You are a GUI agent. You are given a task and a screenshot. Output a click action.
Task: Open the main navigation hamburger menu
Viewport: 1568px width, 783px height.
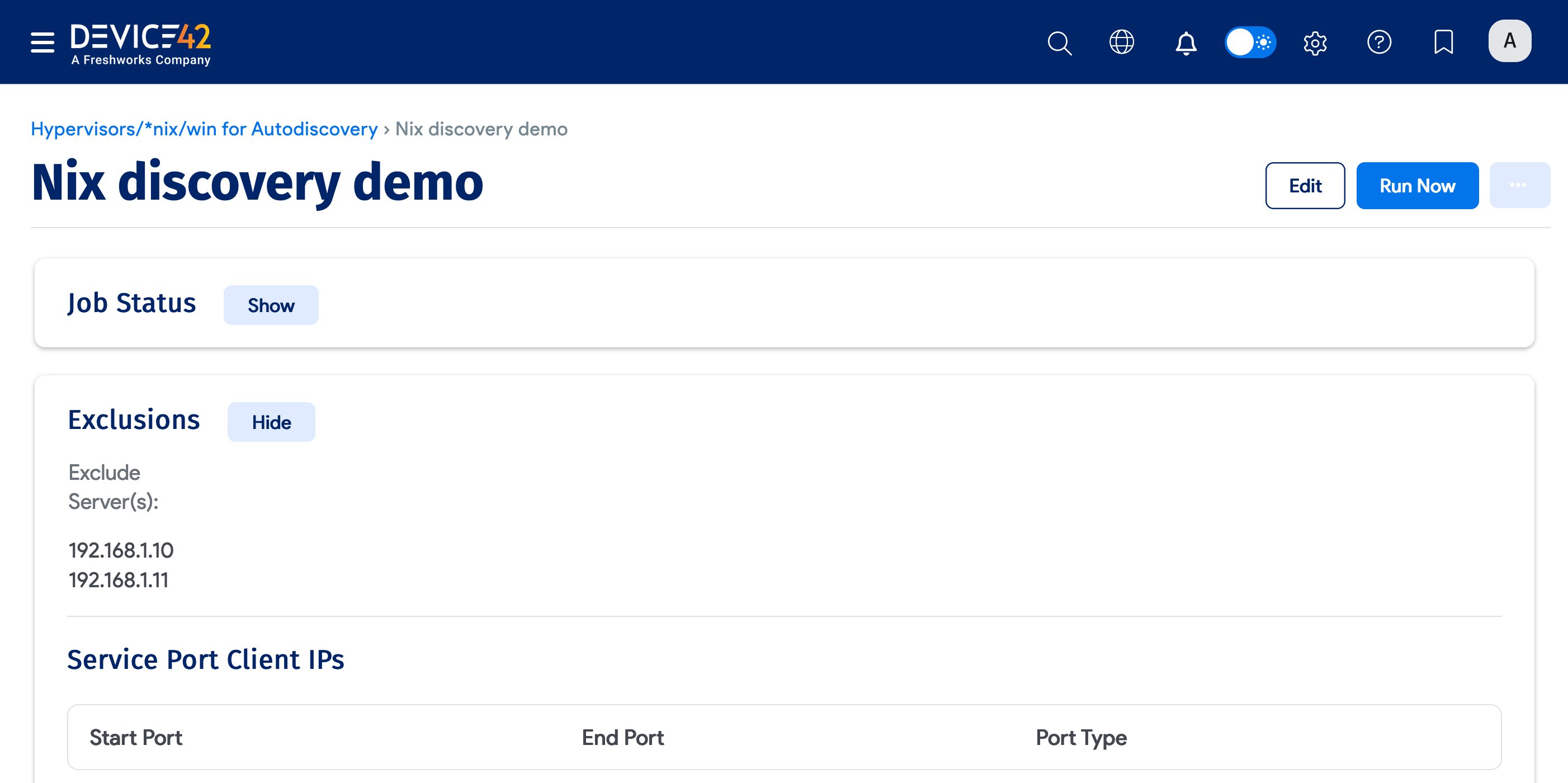point(41,42)
